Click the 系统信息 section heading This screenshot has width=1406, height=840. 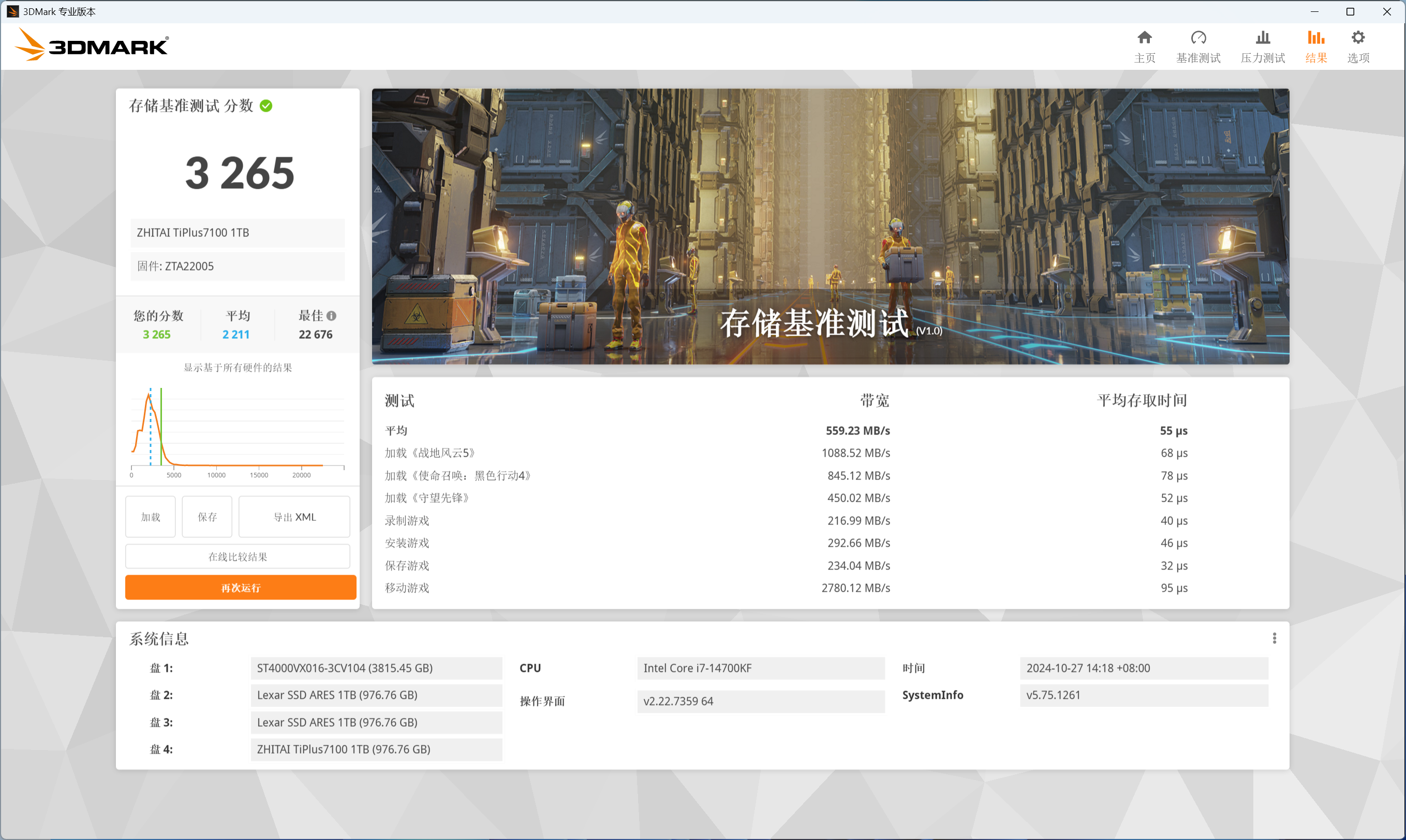point(158,639)
